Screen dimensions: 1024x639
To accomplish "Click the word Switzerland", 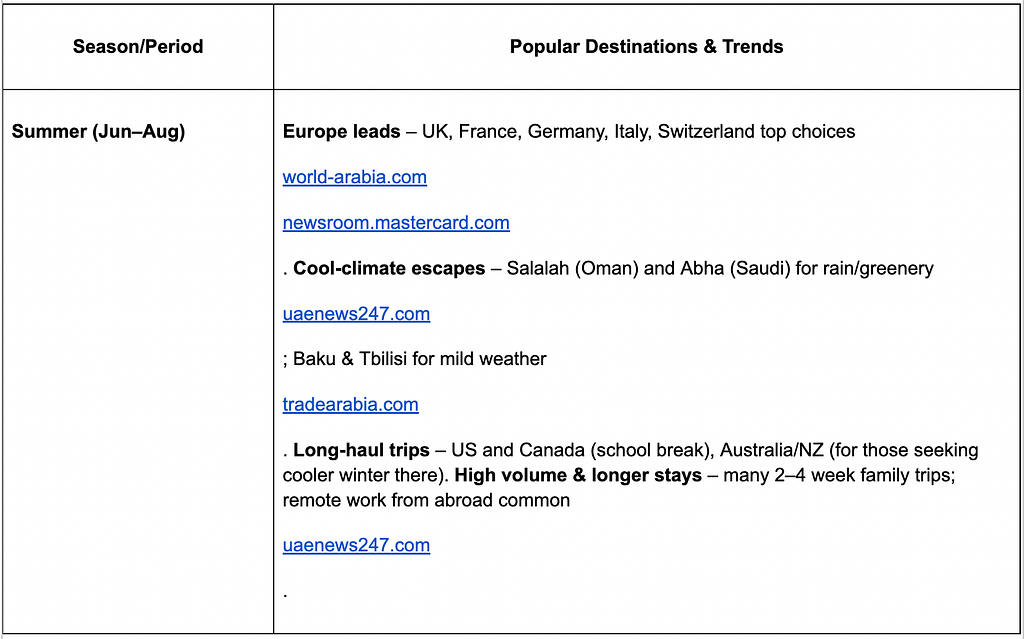I will click(706, 131).
